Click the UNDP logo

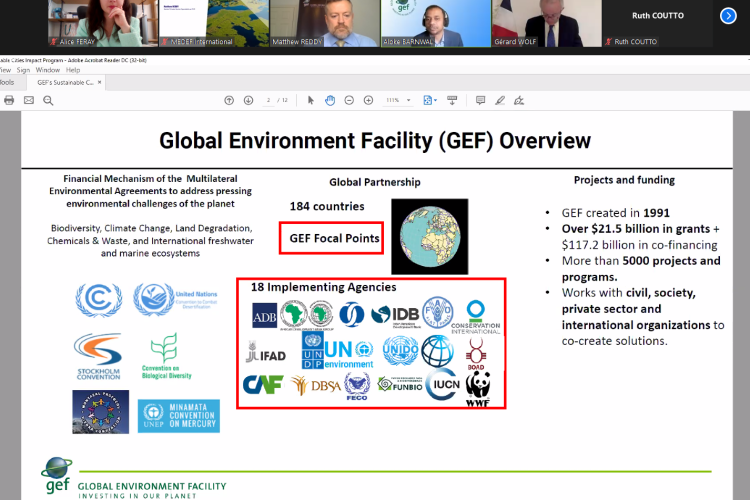pos(313,351)
